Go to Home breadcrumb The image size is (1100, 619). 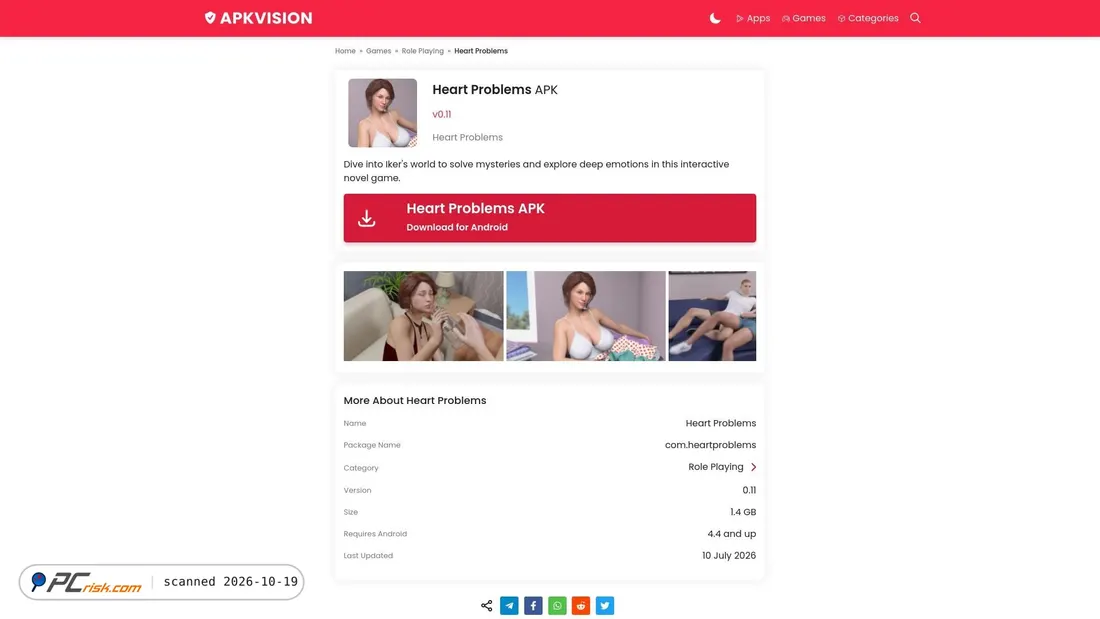click(345, 51)
